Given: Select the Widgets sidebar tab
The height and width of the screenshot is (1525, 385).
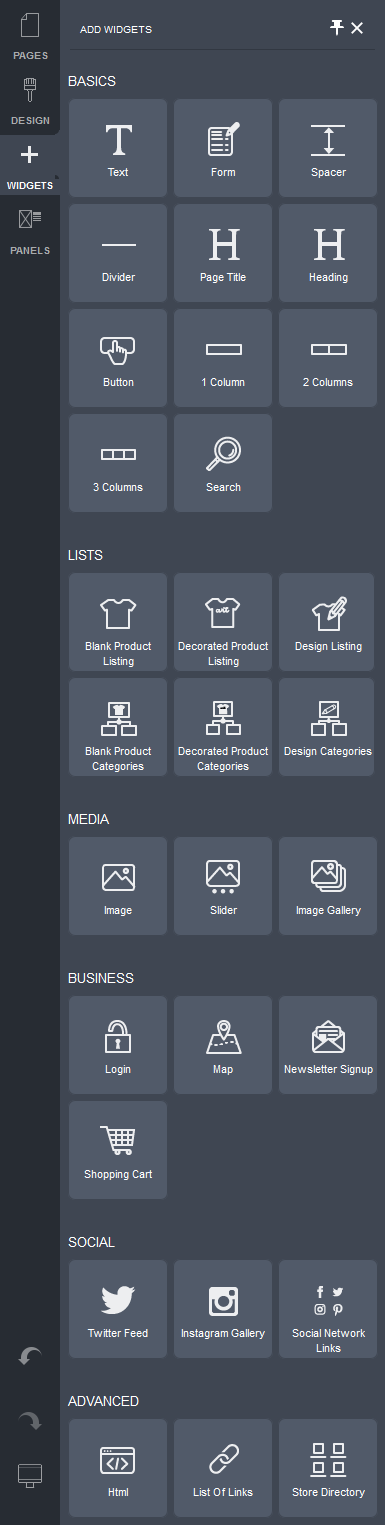Looking at the screenshot, I should point(30,167).
